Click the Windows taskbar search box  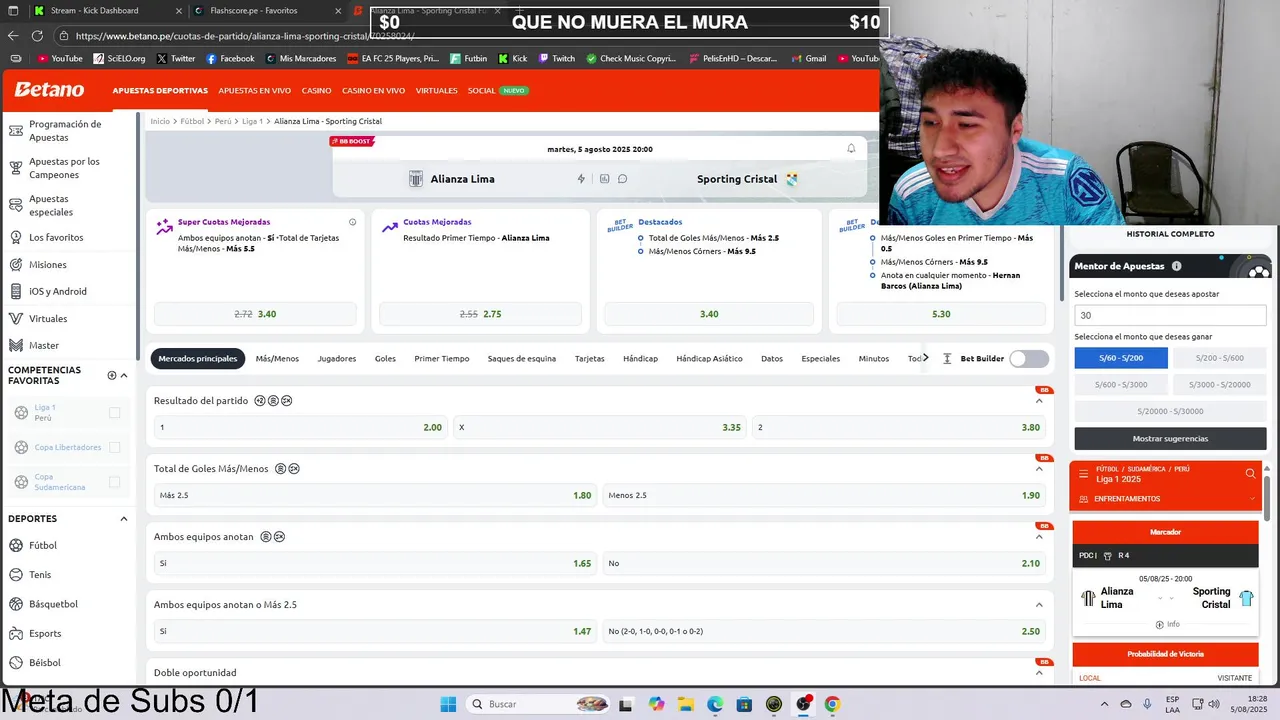(537, 704)
